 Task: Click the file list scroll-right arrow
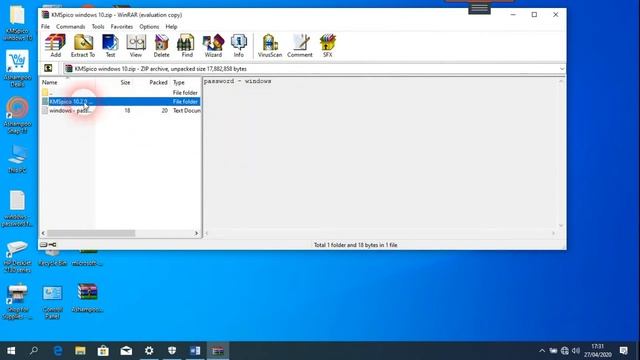pyautogui.click(x=196, y=233)
